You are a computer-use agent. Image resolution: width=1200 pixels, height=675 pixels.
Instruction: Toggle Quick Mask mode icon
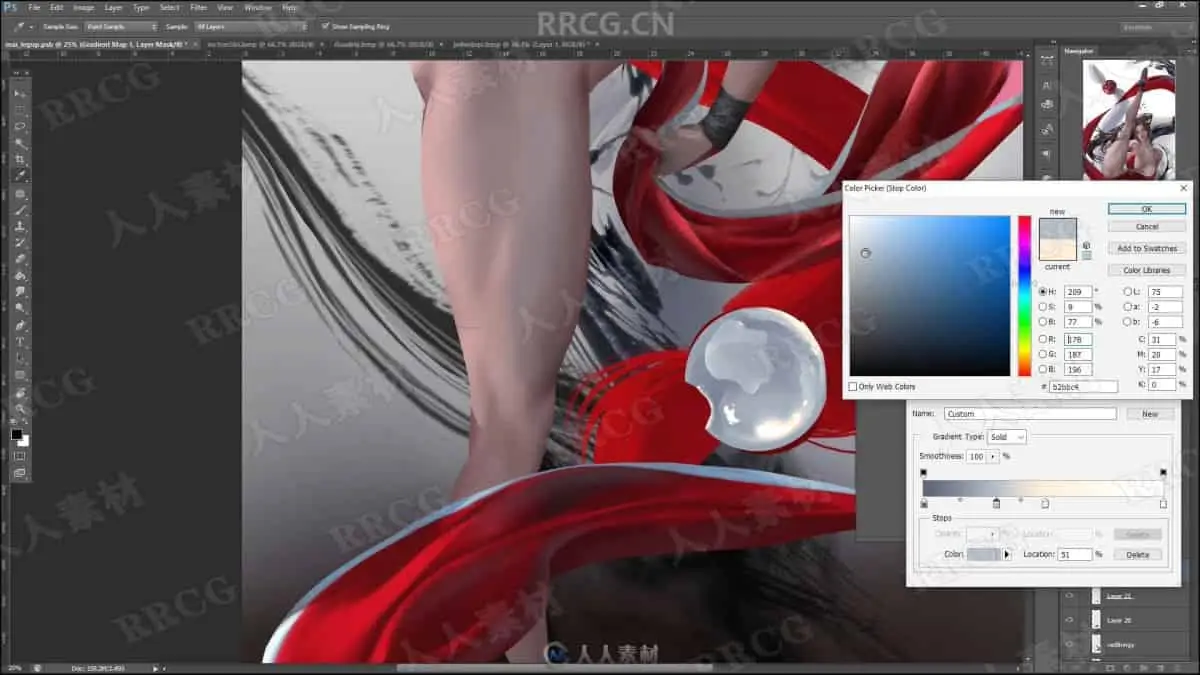pos(20,456)
